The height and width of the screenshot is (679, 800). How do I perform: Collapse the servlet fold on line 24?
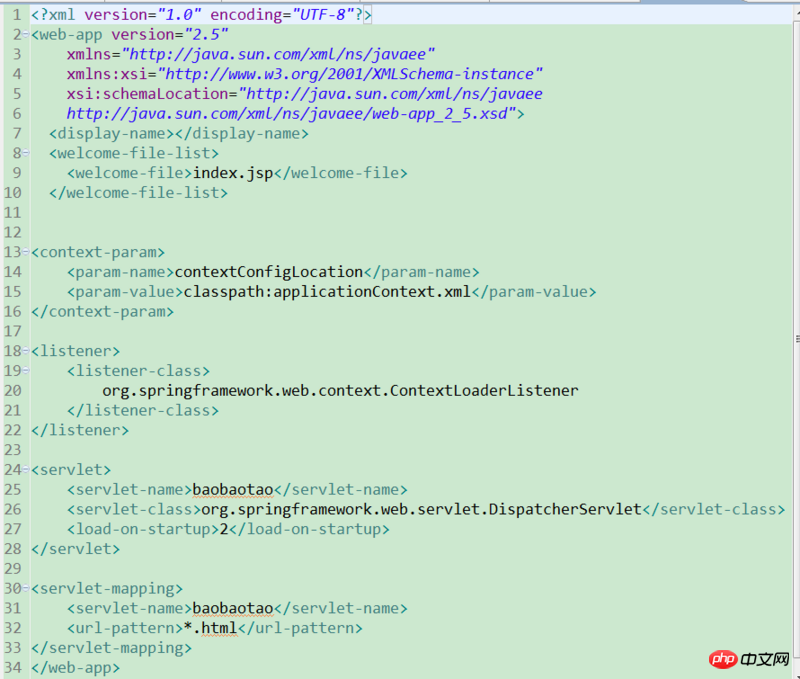pyautogui.click(x=26, y=470)
